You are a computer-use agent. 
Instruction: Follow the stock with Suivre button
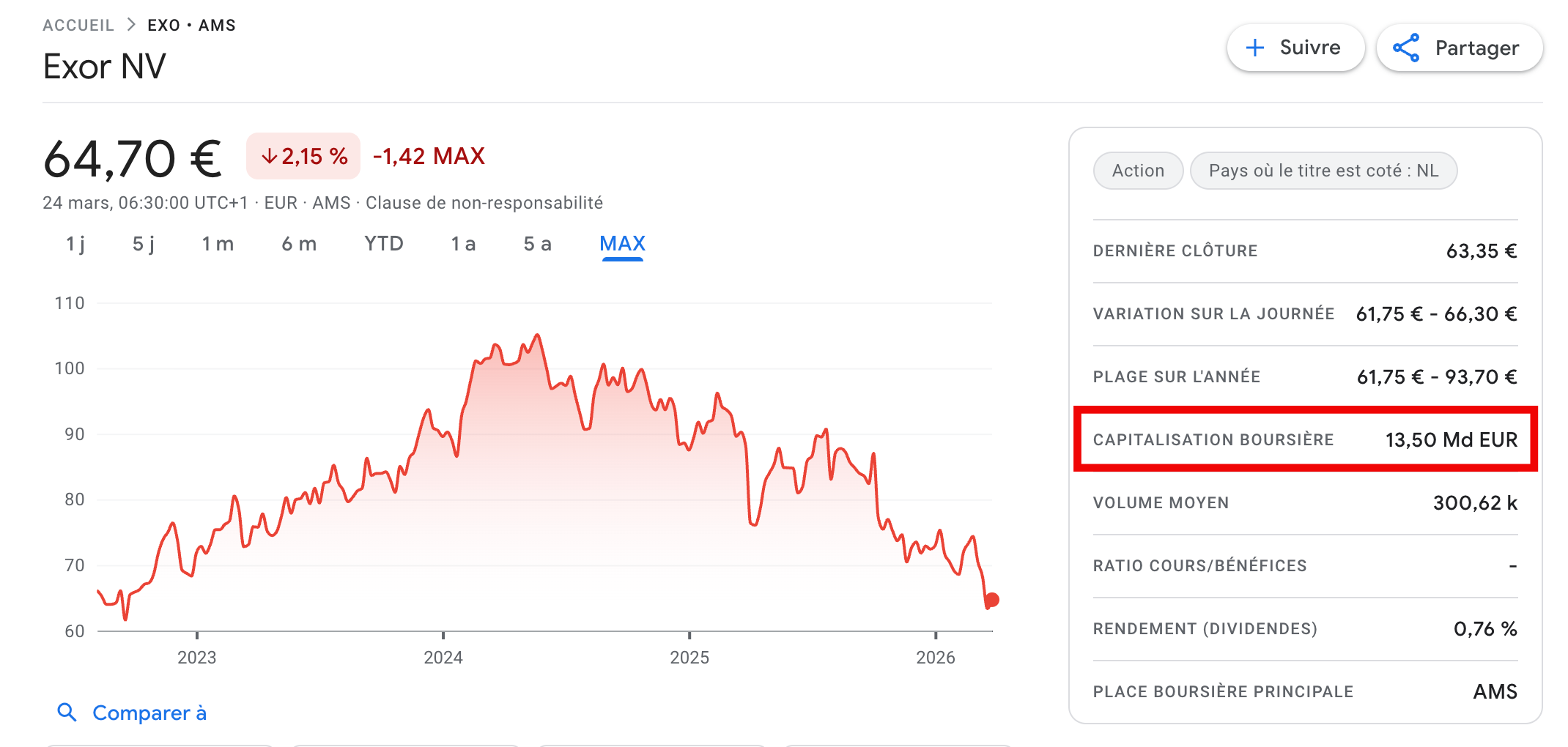tap(1295, 48)
